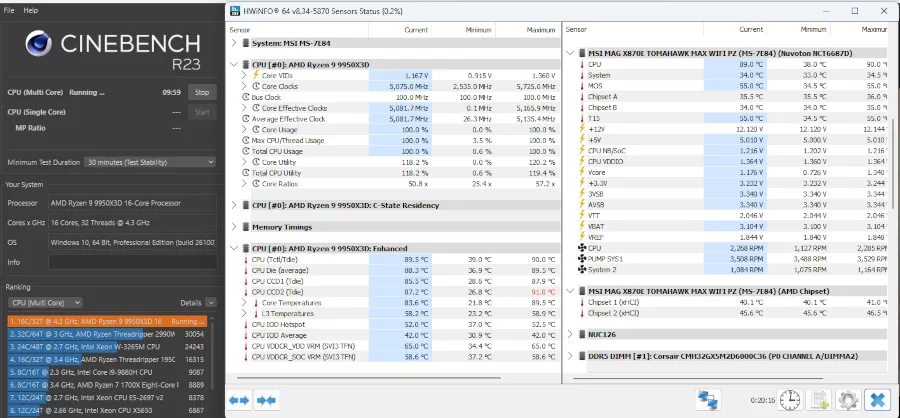Viewport: 900px width, 418px height.
Task: Collapse the Nuvoton NCT6687D sensor group
Action: click(x=570, y=53)
